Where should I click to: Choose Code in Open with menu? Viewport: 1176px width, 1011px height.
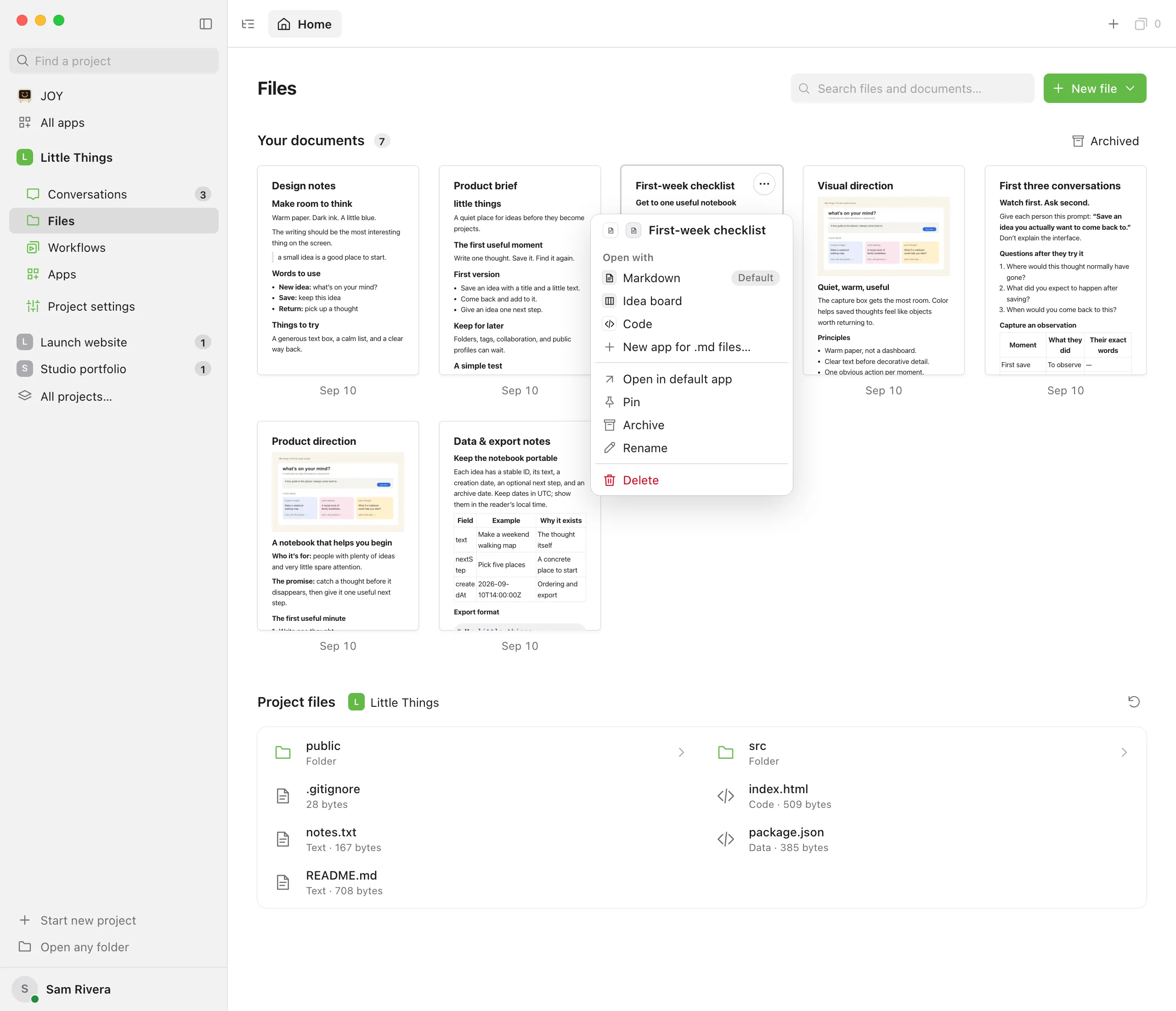691,324
